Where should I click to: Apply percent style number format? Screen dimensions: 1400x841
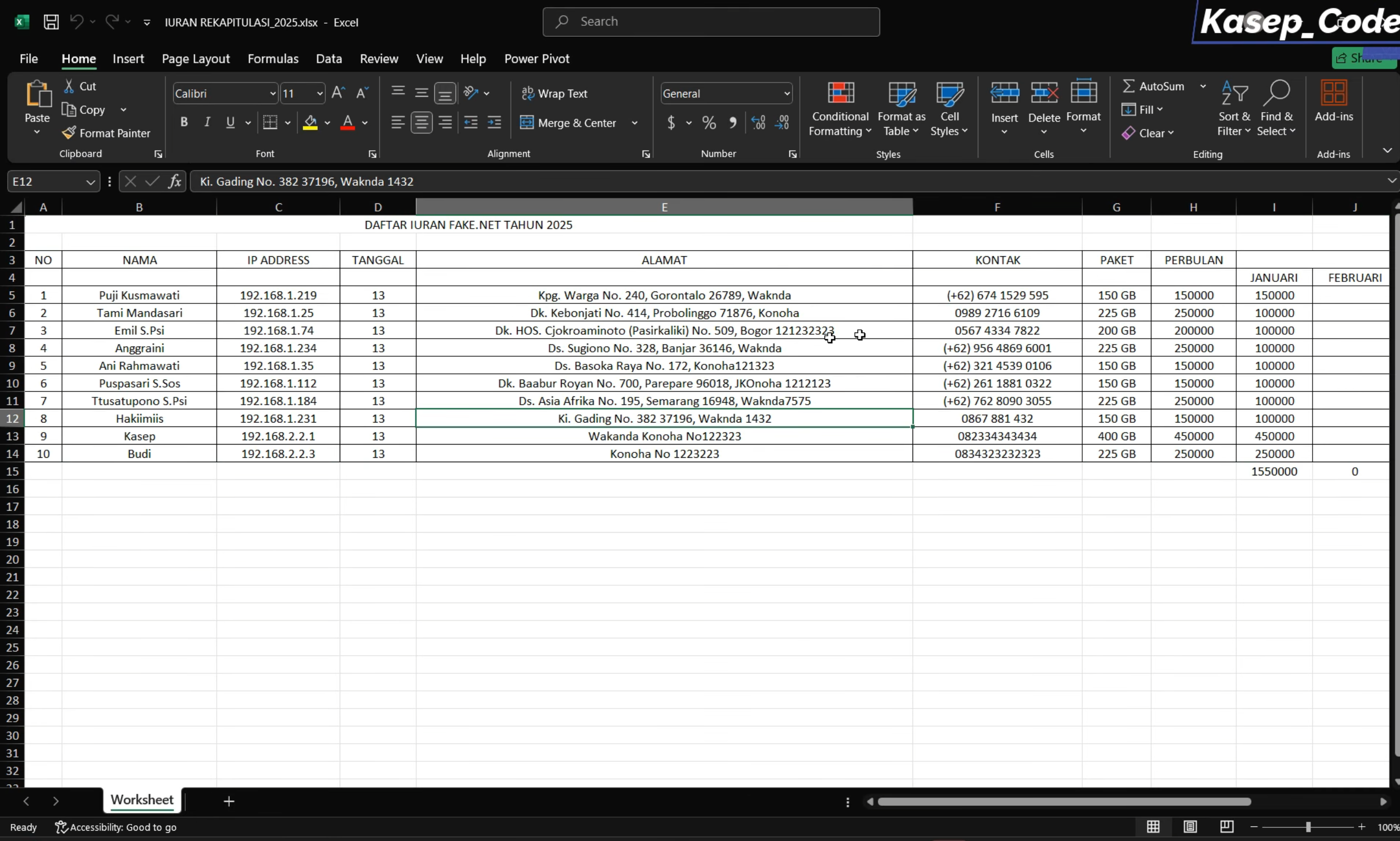click(709, 123)
